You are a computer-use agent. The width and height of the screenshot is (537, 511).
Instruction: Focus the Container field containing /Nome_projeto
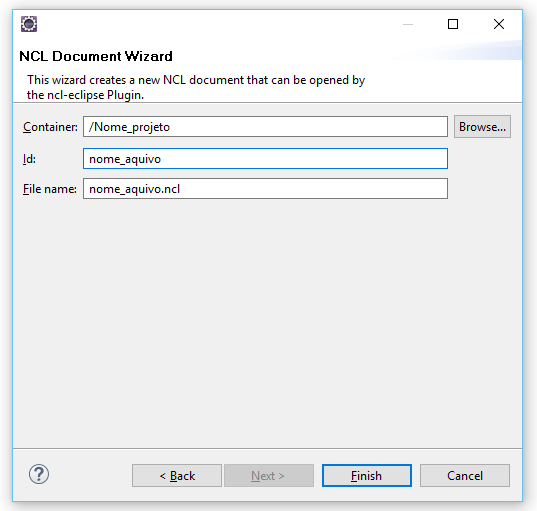[x=265, y=127]
